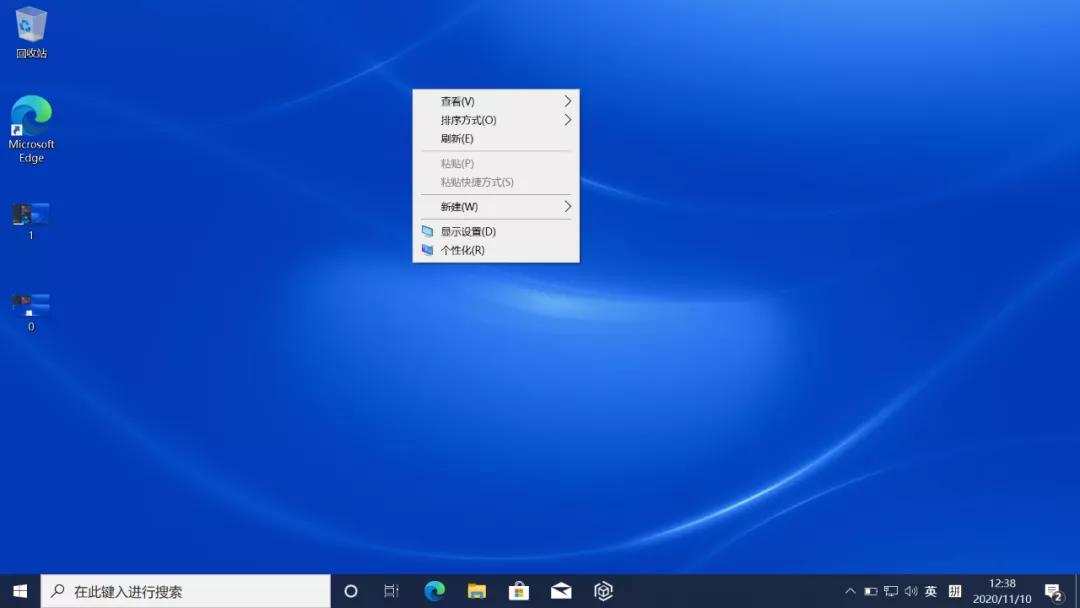Viewport: 1080px width, 608px height.
Task: Toggle input language via the 英 tray indicator
Action: click(931, 590)
